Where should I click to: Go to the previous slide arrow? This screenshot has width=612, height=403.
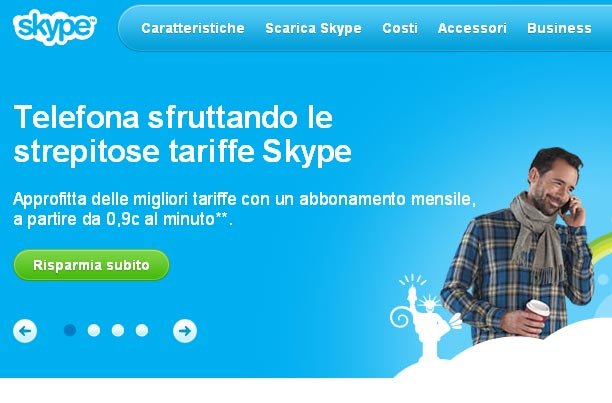pos(25,331)
